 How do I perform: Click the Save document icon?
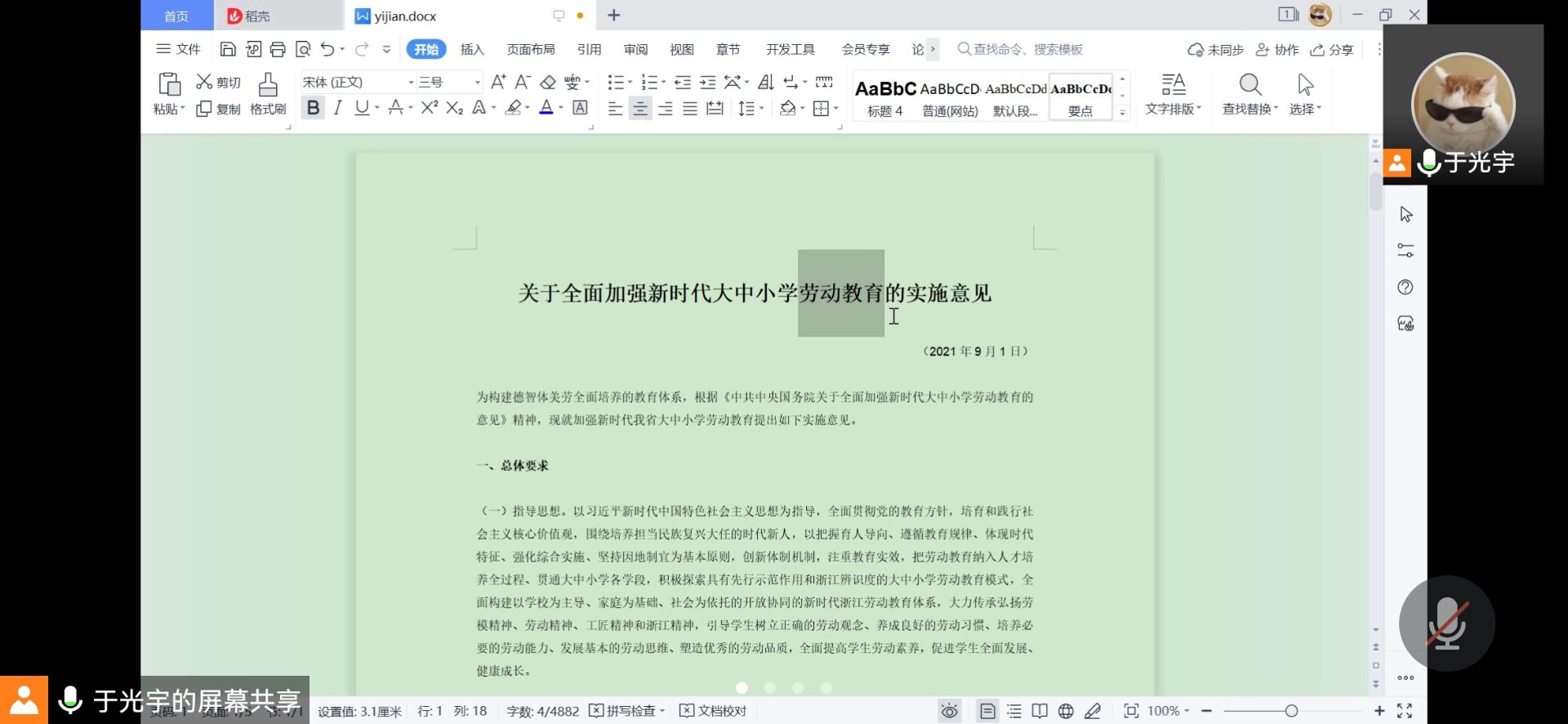pyautogui.click(x=228, y=50)
